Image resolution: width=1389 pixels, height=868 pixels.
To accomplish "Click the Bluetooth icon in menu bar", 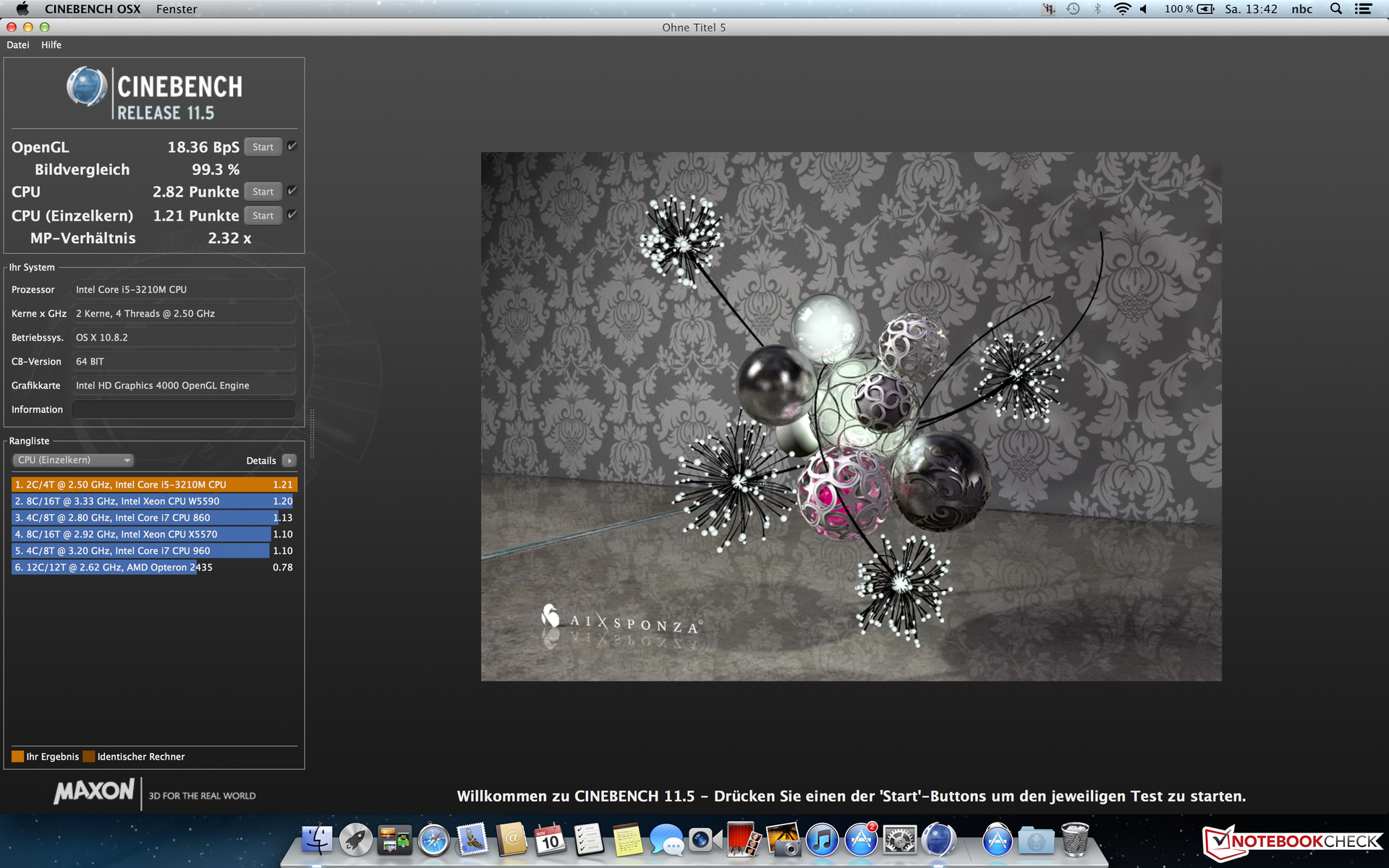I will coord(1097,9).
